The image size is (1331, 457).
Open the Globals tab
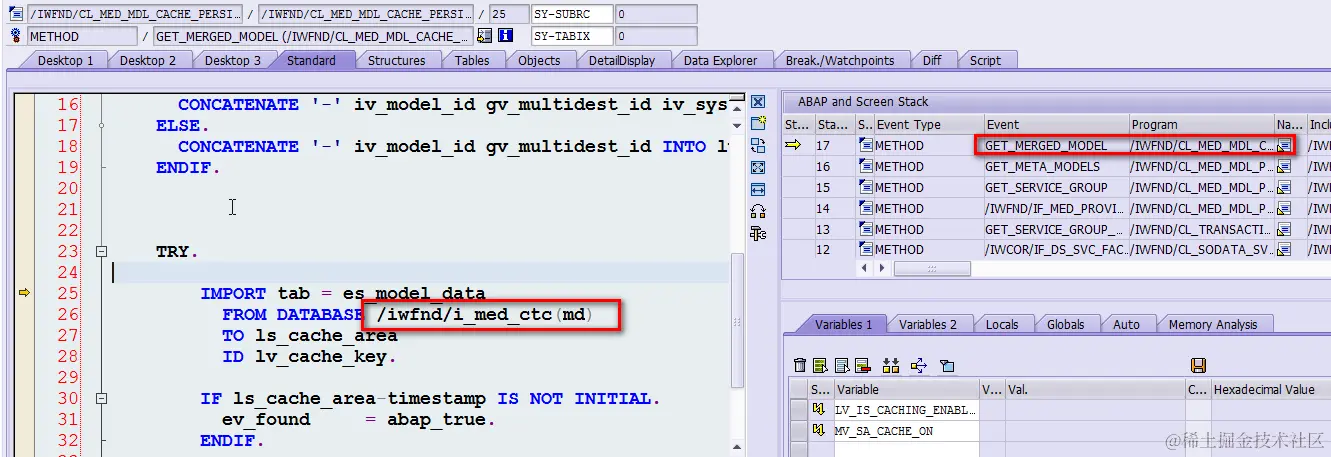coord(1065,324)
